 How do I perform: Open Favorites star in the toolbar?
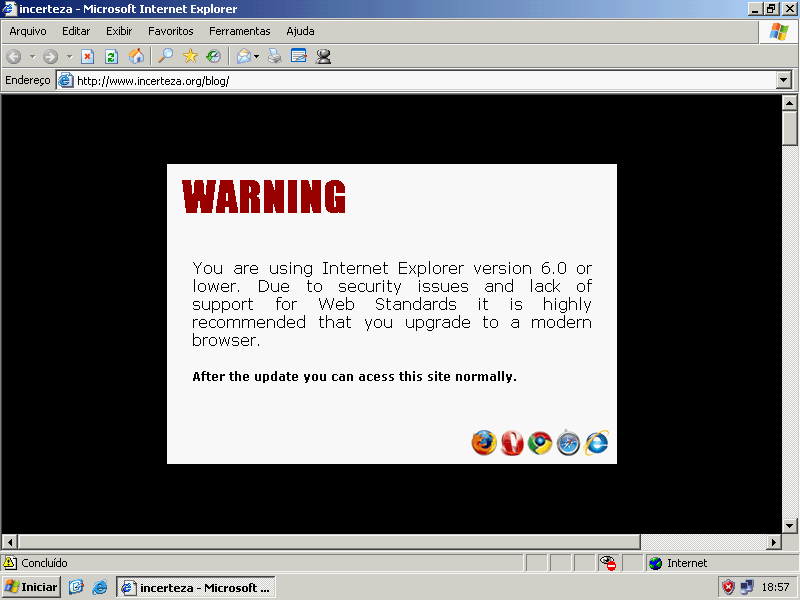coord(190,57)
